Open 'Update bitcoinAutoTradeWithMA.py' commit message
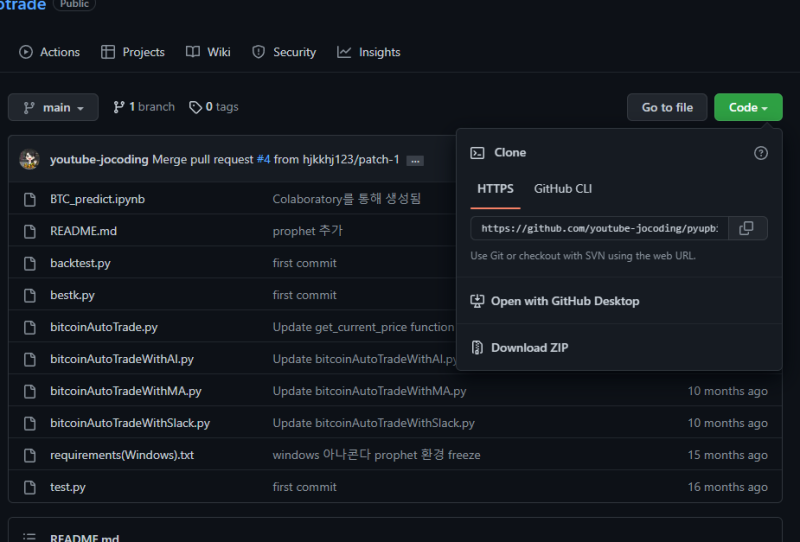800x542 pixels. (369, 391)
